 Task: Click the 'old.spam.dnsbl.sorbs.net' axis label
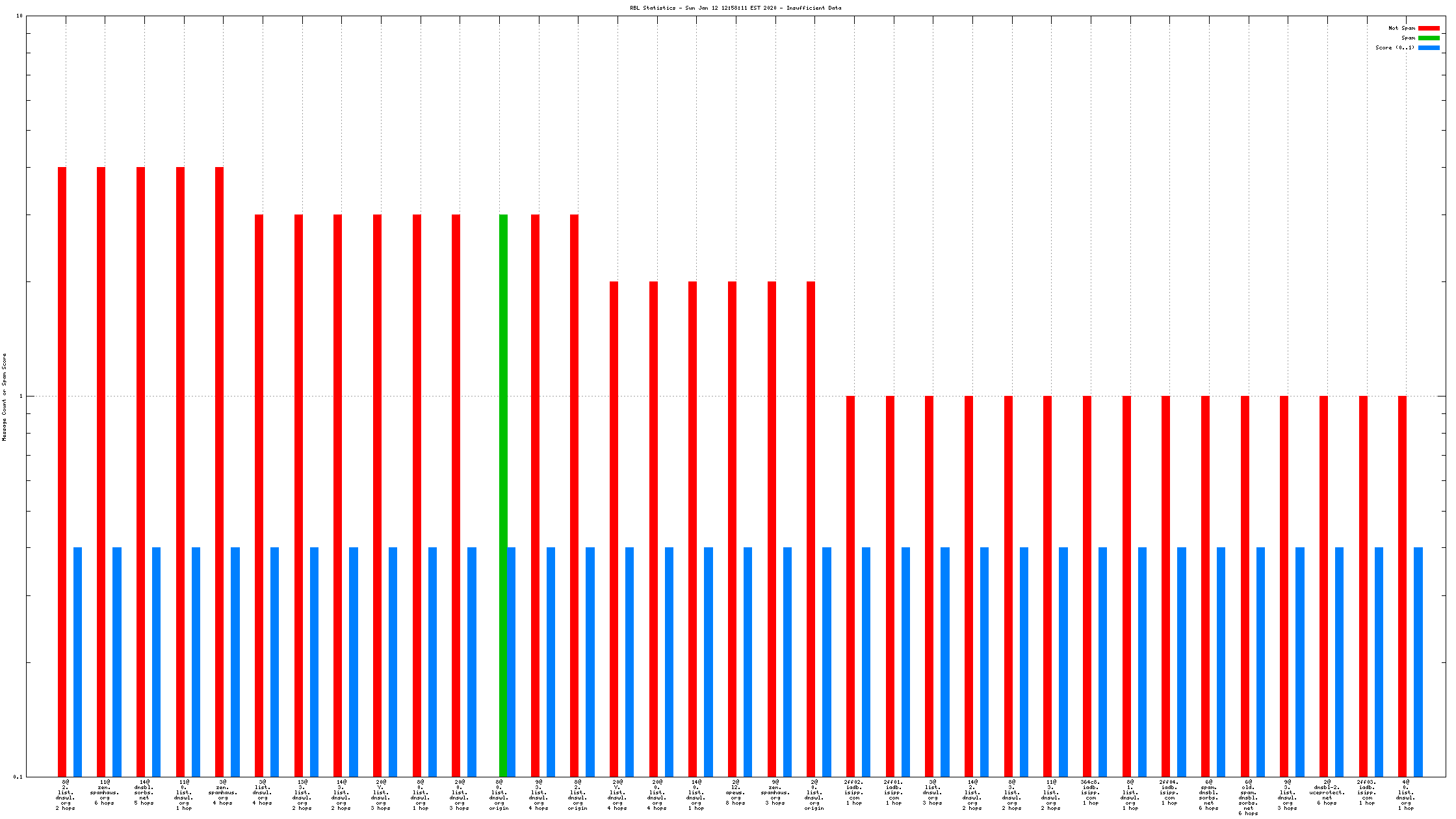1248,798
